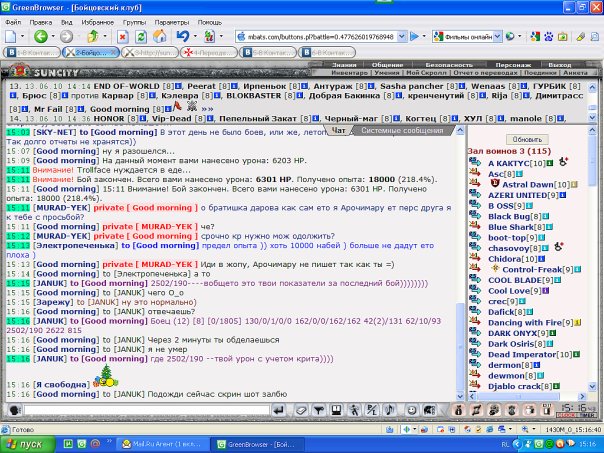Image resolution: width=604 pixels, height=453 pixels.
Task: Click the battle log scroll-down arrow
Action: pos(592,117)
